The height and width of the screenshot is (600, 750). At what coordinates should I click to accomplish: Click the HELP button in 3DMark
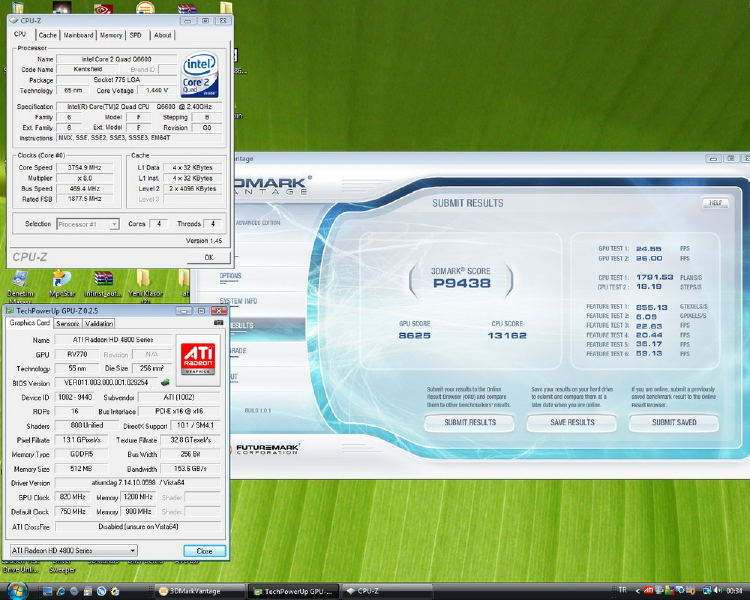tap(715, 203)
